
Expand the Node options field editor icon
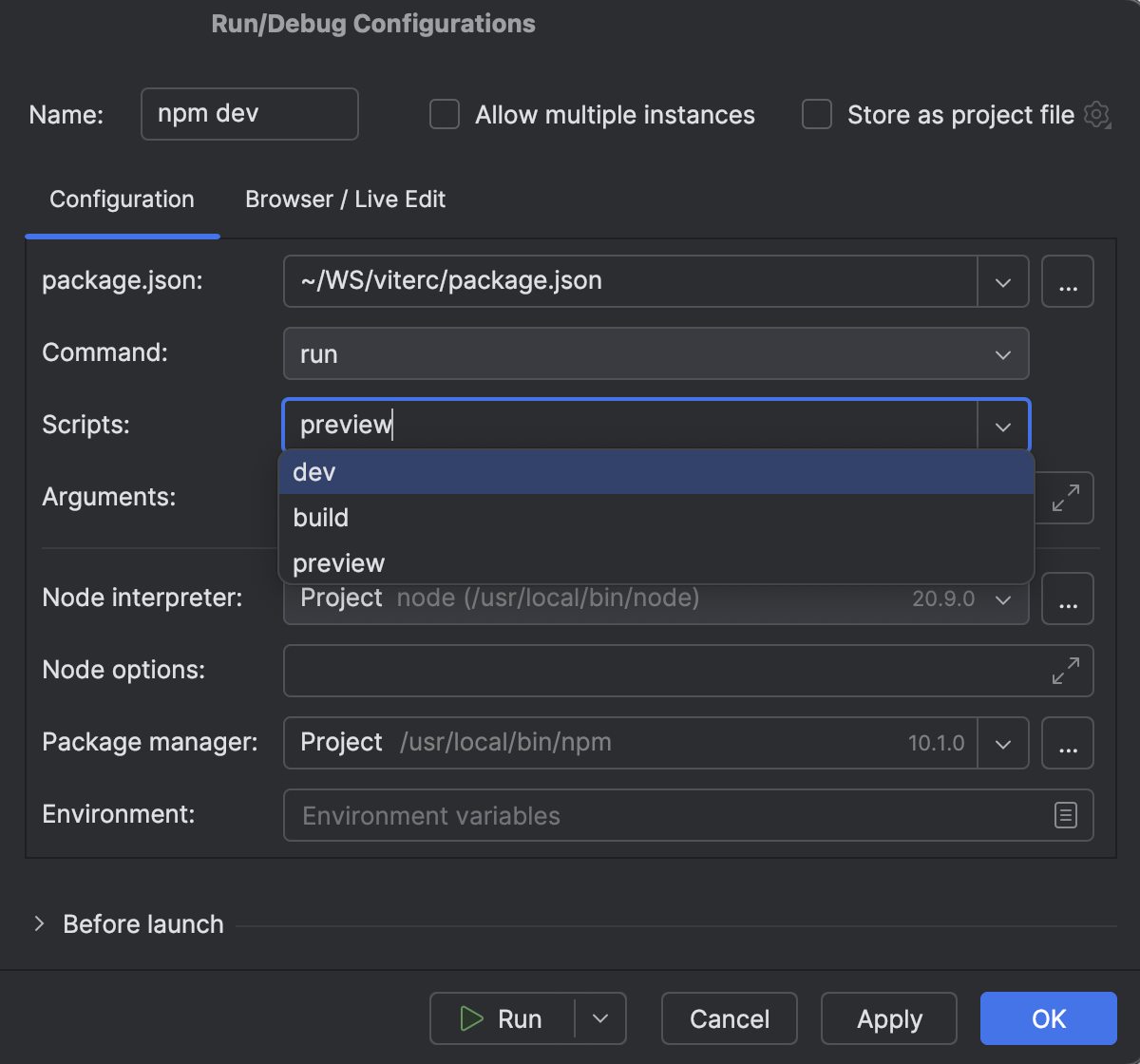click(1065, 671)
